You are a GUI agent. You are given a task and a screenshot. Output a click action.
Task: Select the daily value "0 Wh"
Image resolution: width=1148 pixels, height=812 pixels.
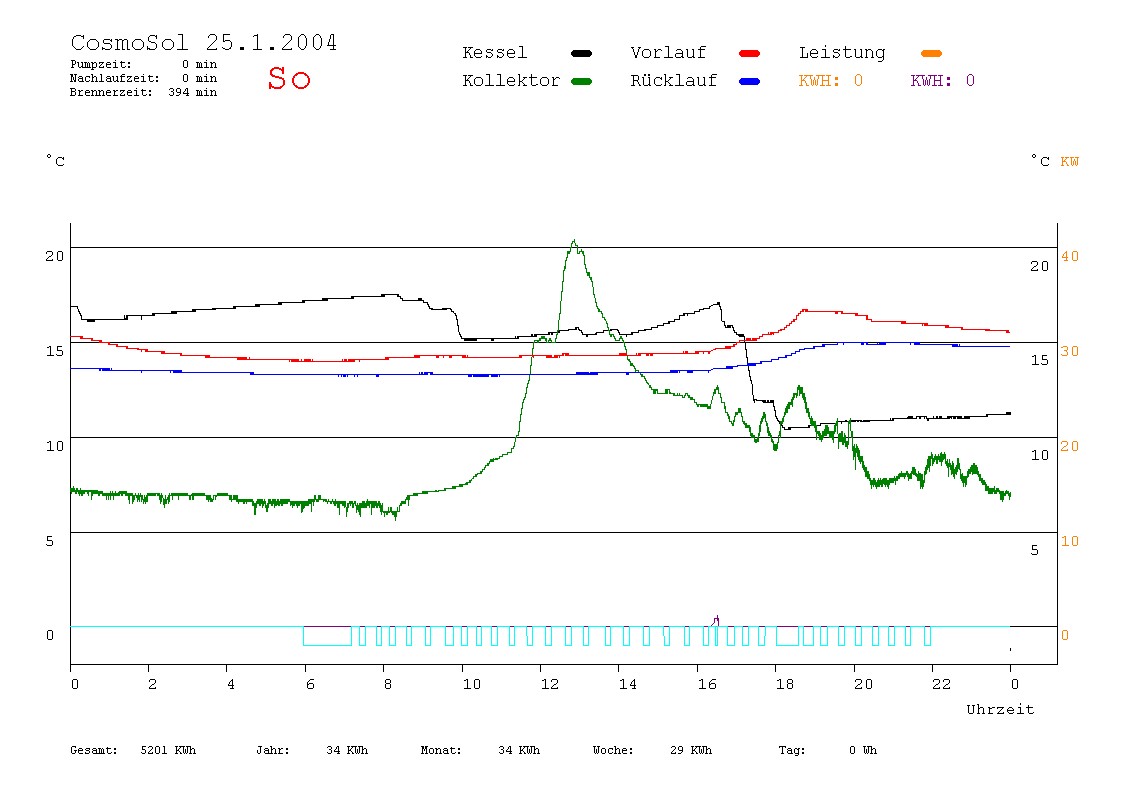point(863,750)
